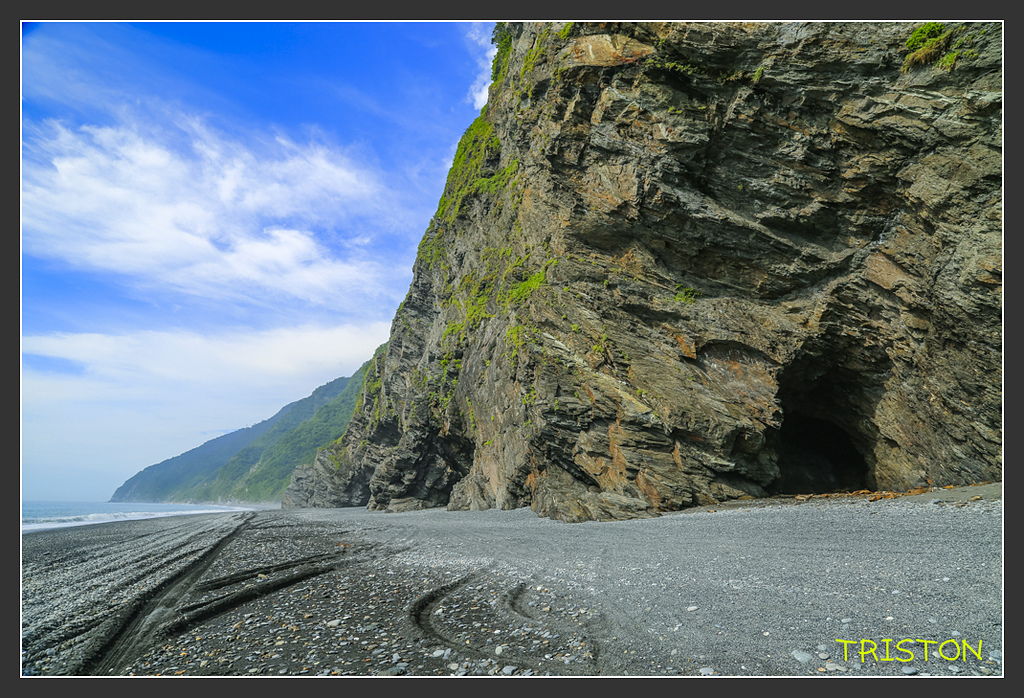The height and width of the screenshot is (698, 1024).
Task: Click the grass tuft at the cliff's top right
Action: pos(928,43)
